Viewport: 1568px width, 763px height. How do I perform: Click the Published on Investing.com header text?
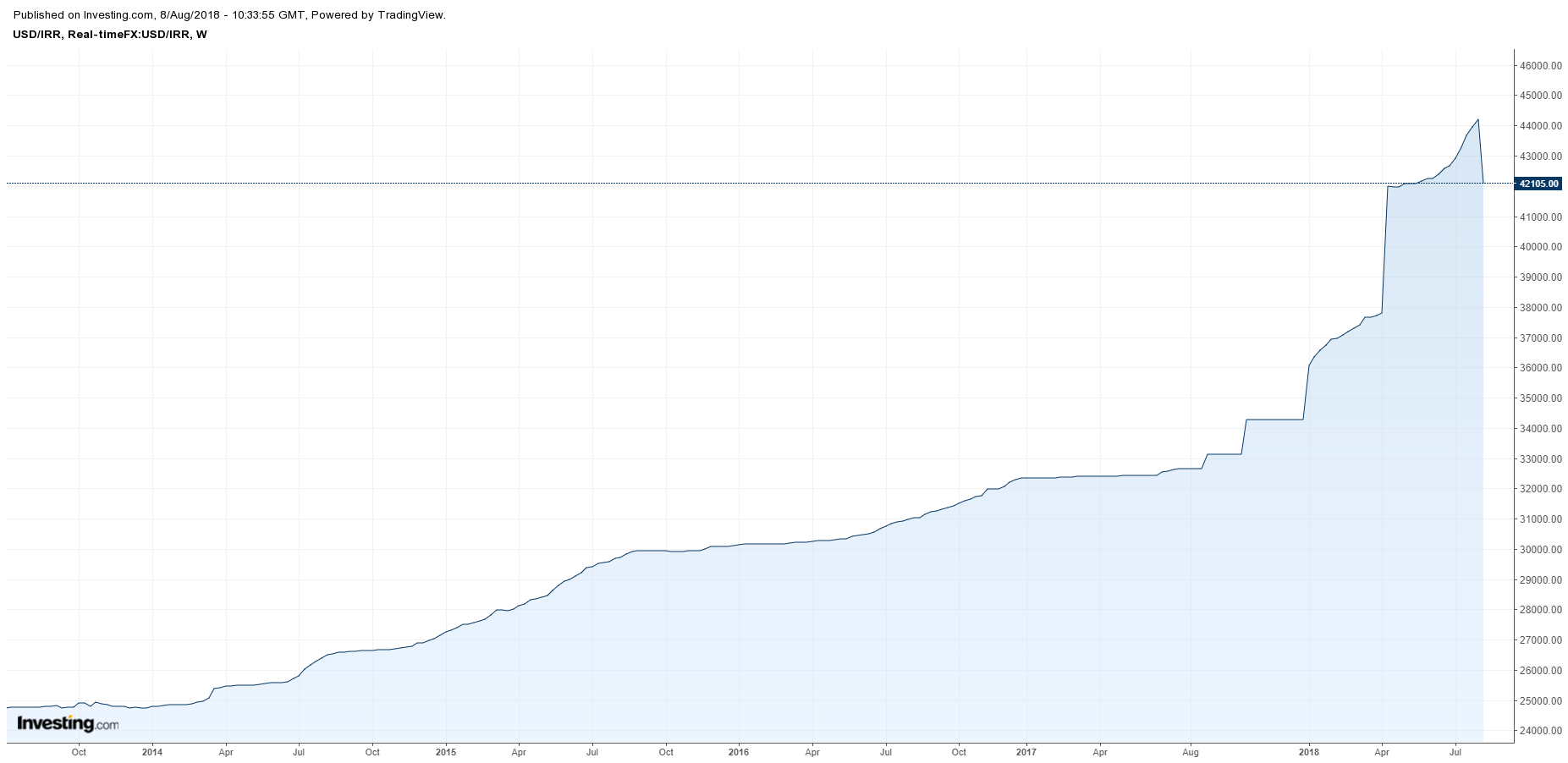[229, 14]
